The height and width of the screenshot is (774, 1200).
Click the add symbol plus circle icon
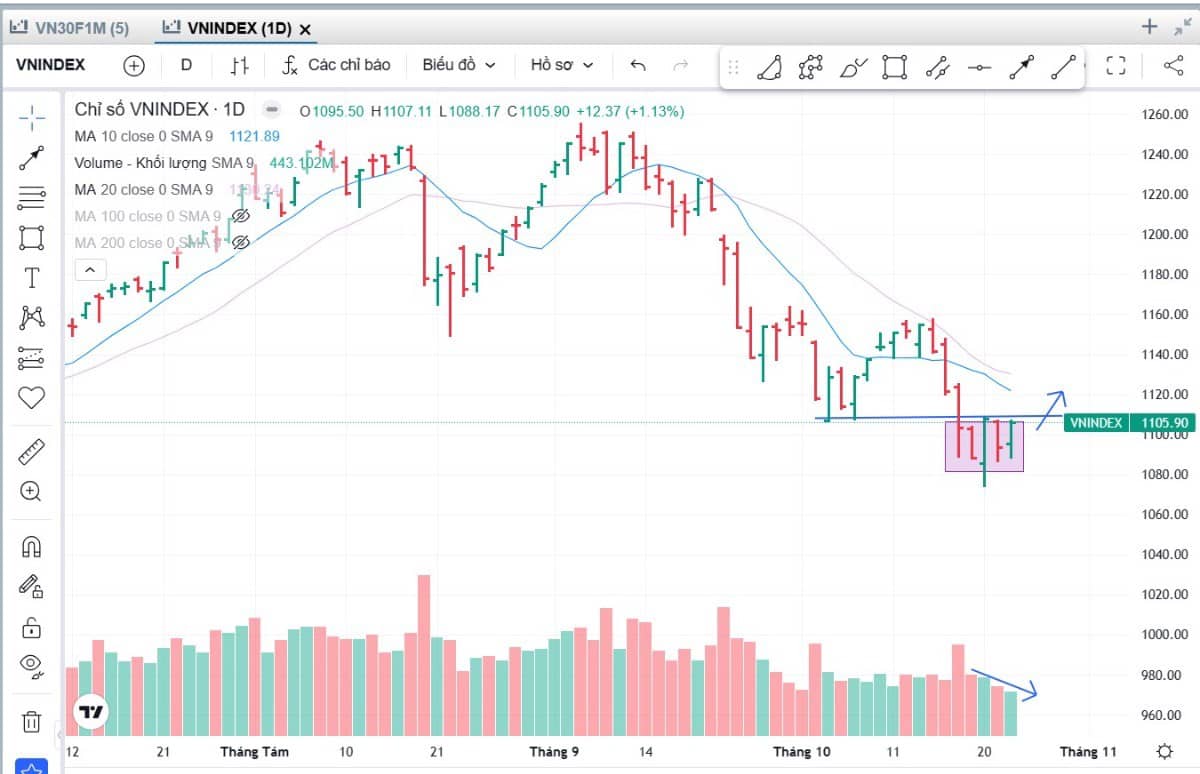tap(134, 65)
